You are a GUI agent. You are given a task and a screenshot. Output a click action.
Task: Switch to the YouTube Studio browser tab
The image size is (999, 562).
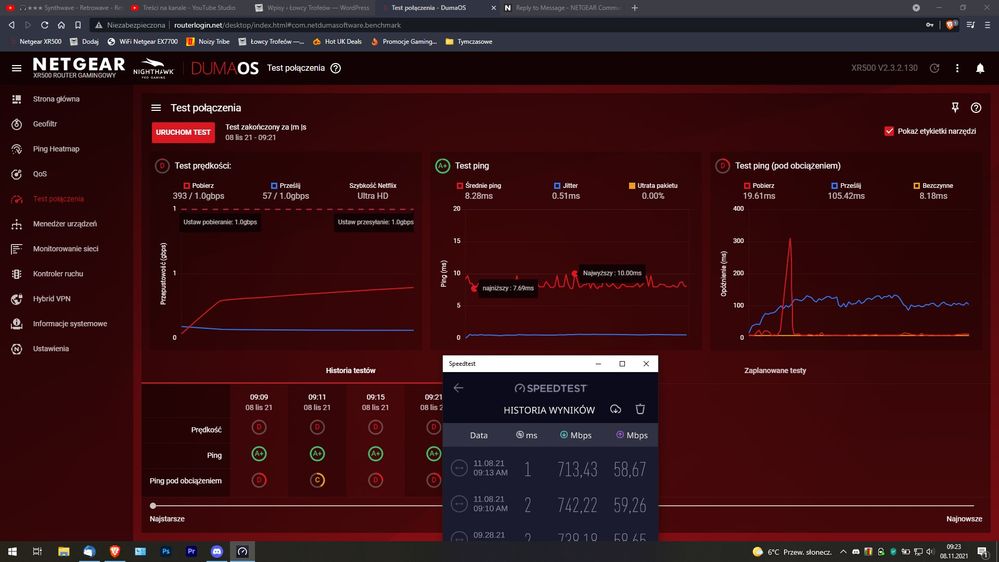(185, 8)
